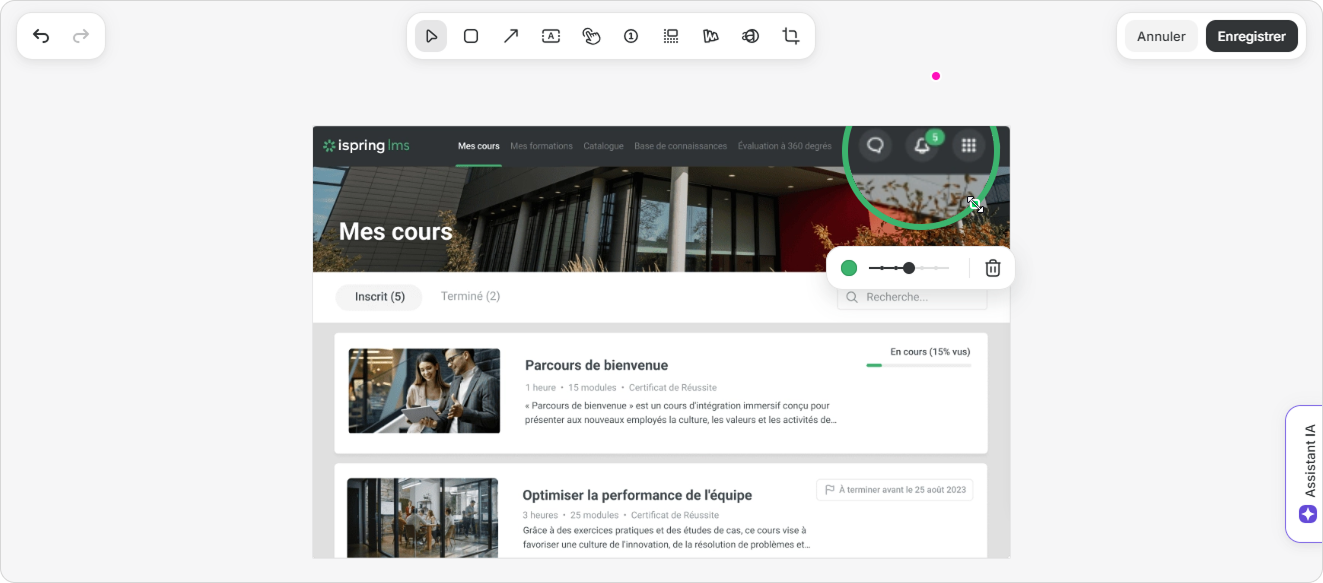This screenshot has width=1323, height=583.
Task: Select the highlighter marker tool
Action: (711, 36)
